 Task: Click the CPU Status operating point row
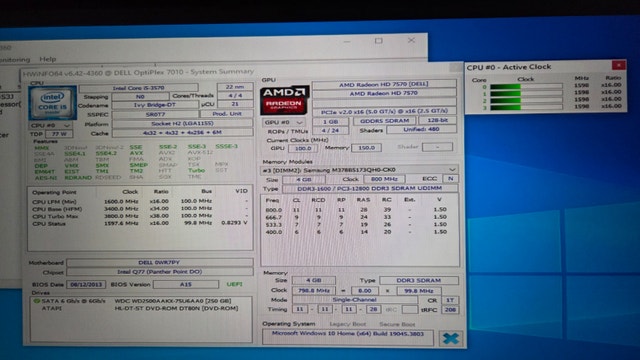(x=140, y=223)
